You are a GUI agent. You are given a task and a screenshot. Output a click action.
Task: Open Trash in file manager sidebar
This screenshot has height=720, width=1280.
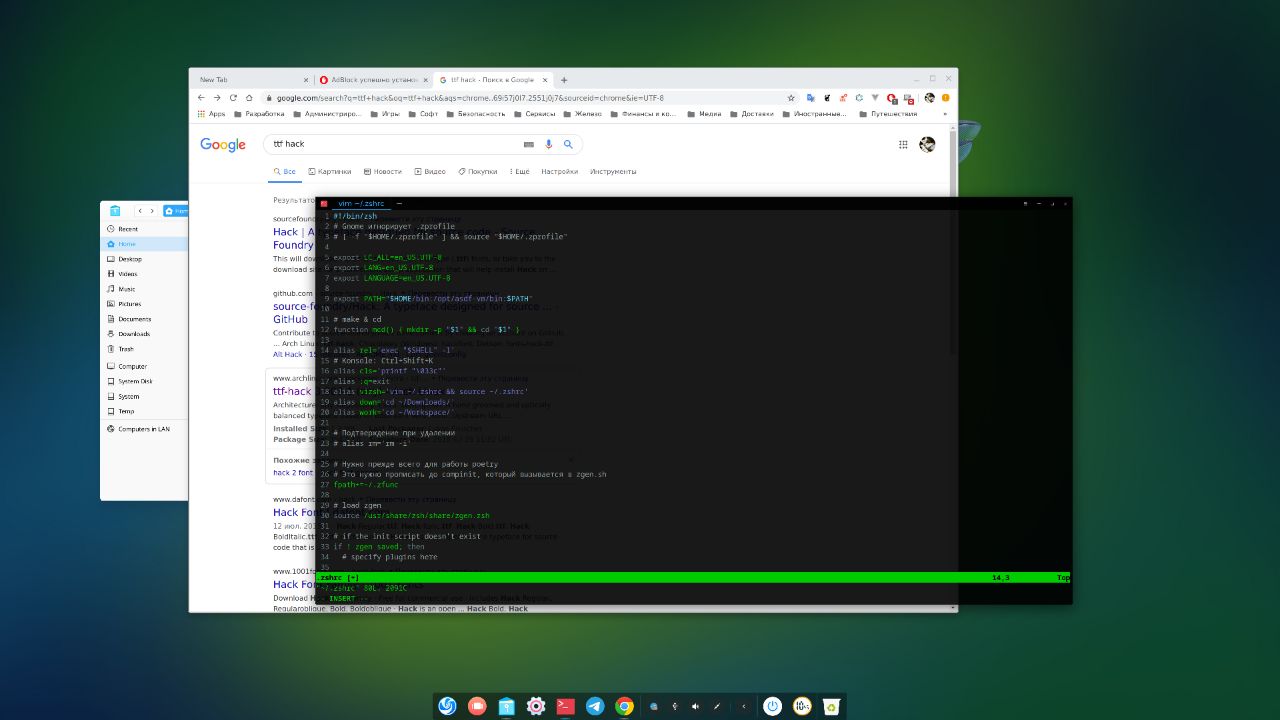[144, 349]
